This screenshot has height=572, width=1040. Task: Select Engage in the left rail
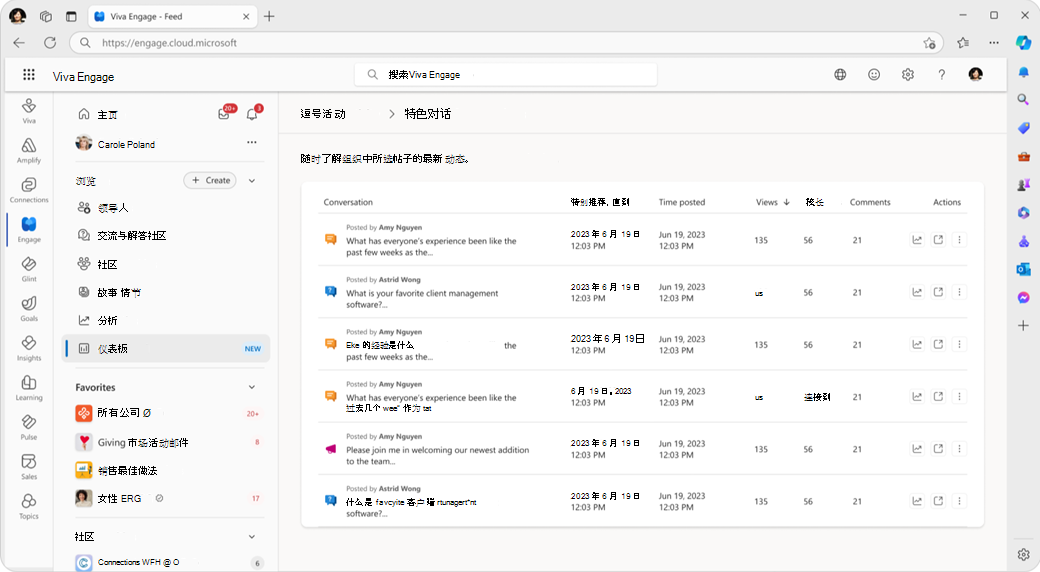[x=29, y=230]
